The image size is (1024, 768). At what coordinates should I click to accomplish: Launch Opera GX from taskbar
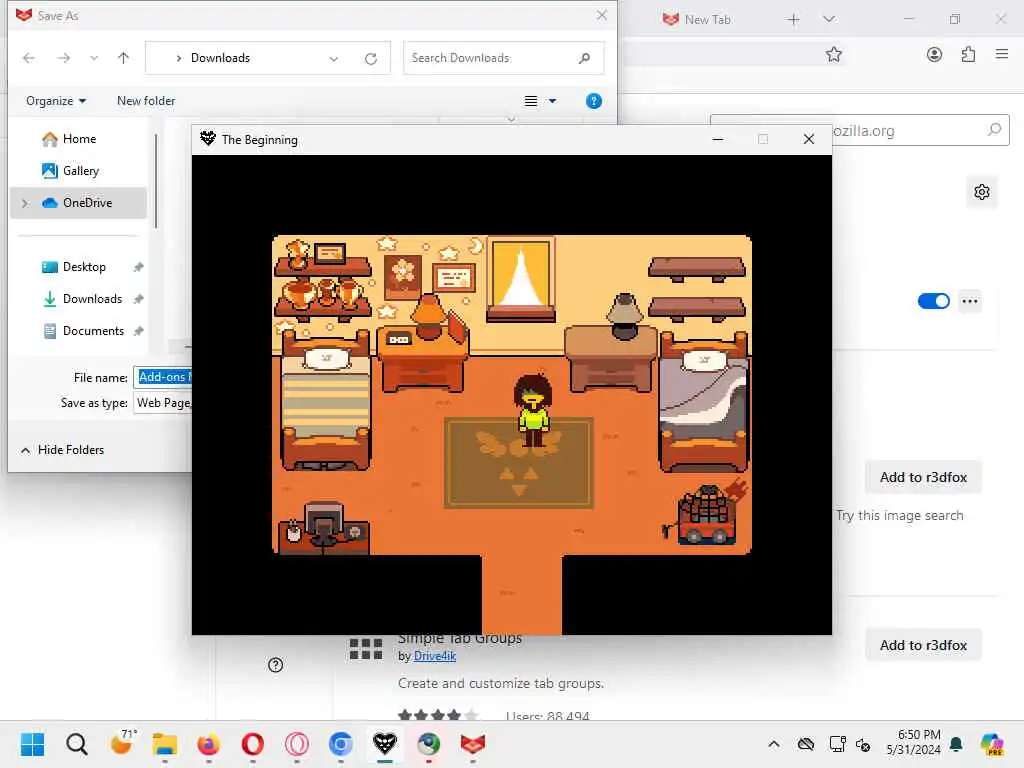coord(296,744)
